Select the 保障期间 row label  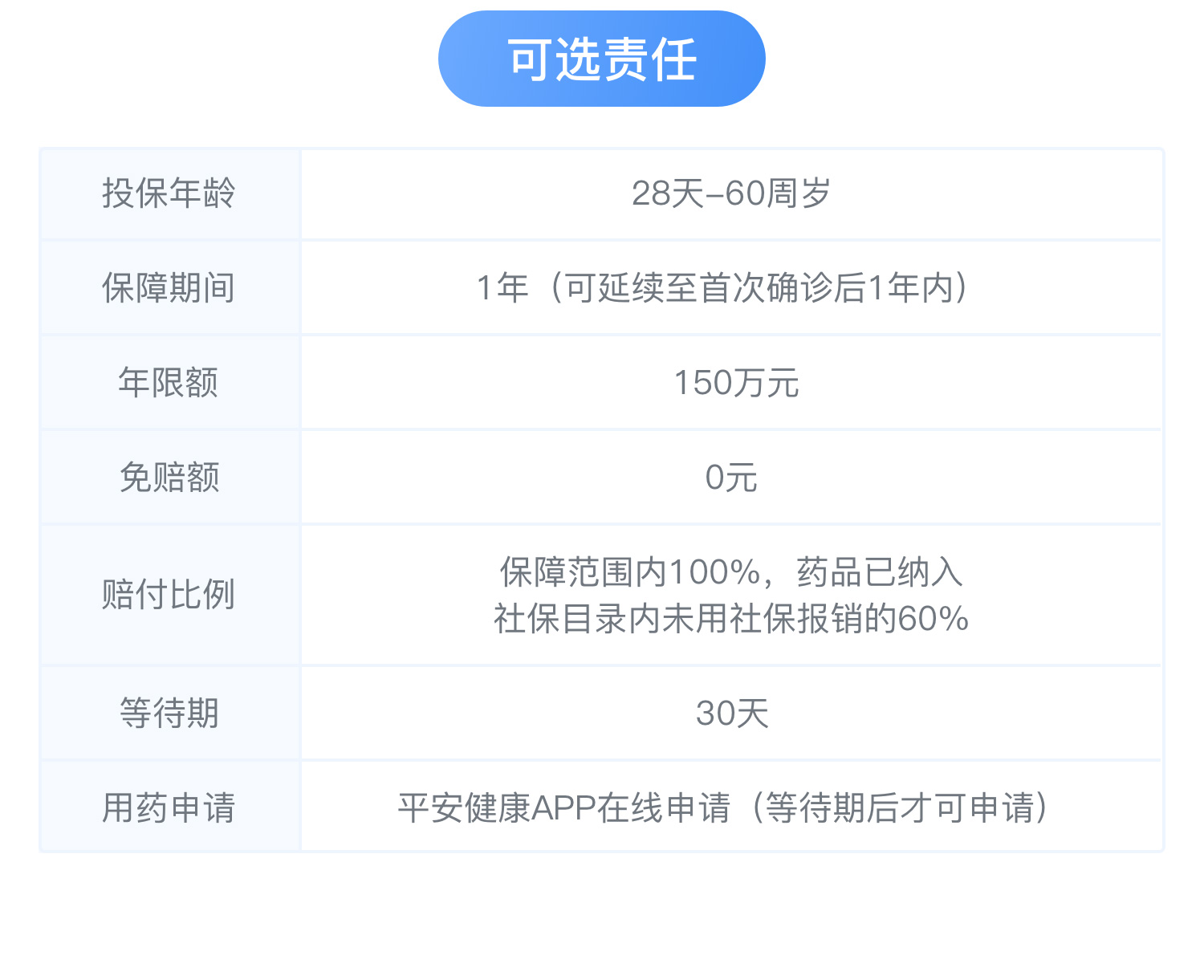pyautogui.click(x=169, y=288)
